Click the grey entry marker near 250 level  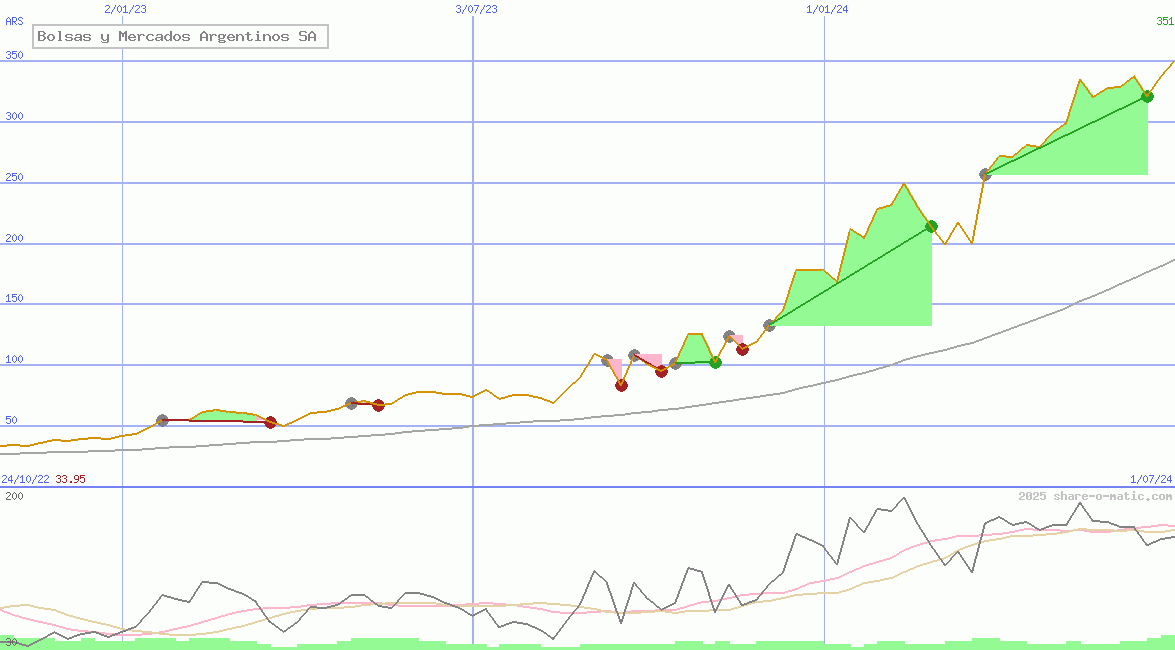pos(985,174)
